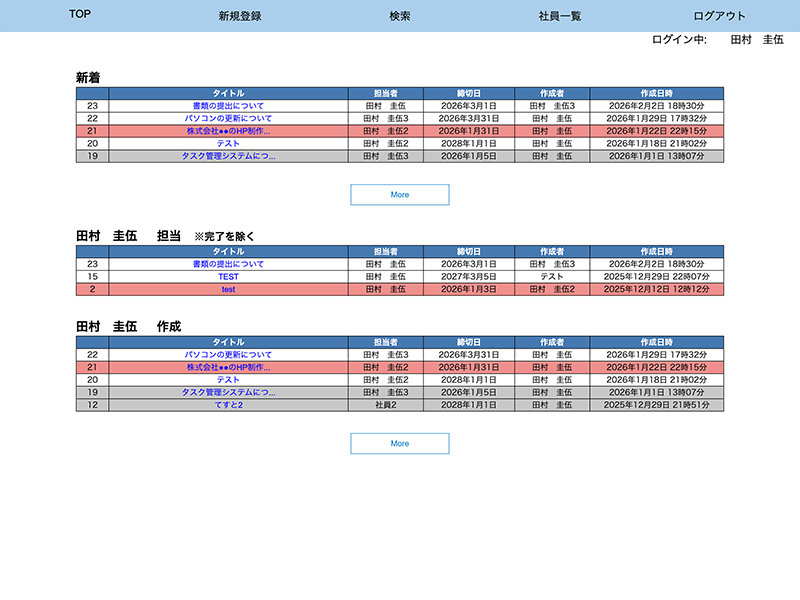The height and width of the screenshot is (600, 800).
Task: Open パソコンの更新について in the 新着 table
Action: (x=228, y=118)
